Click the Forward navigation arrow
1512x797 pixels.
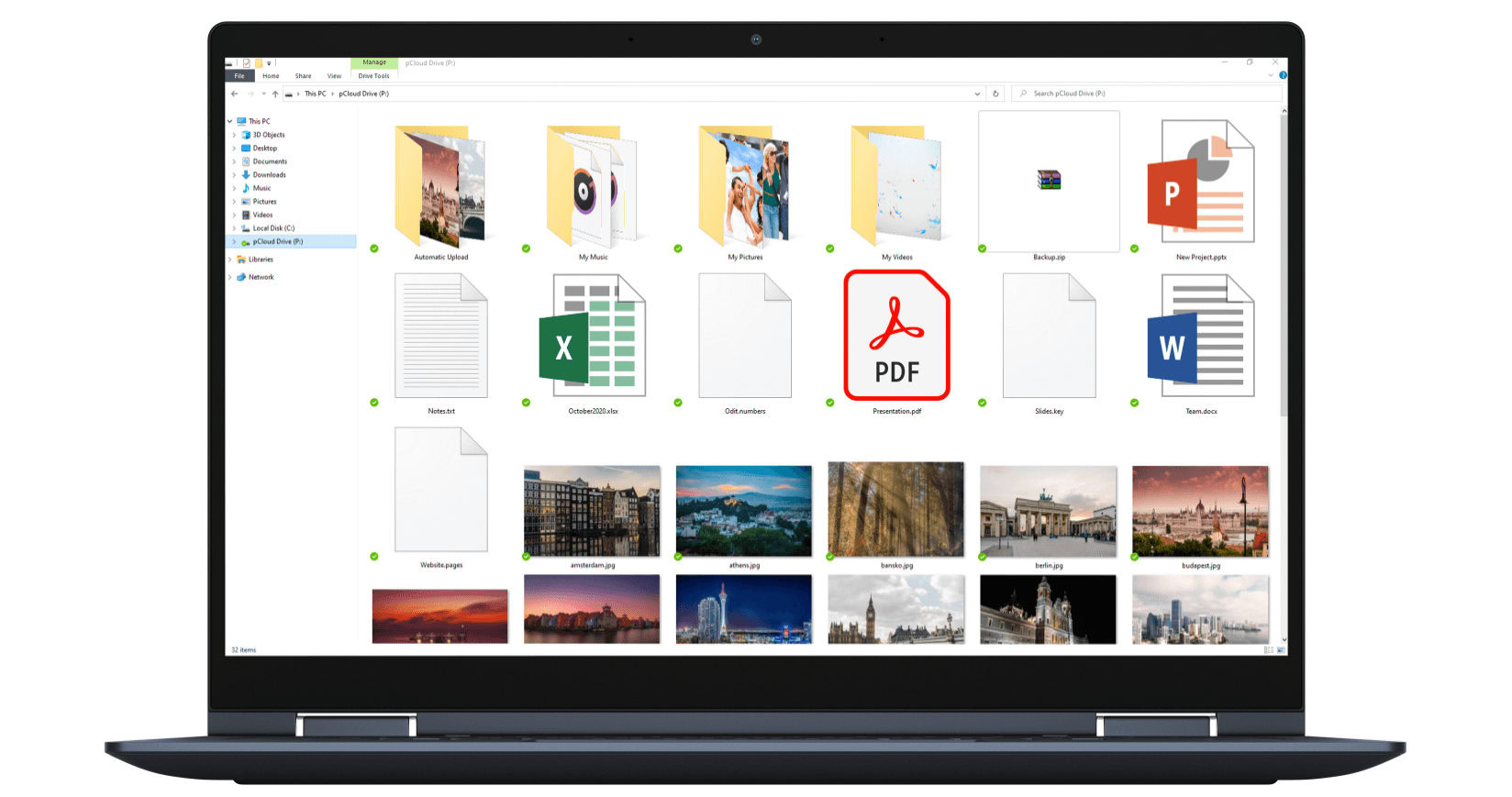coord(250,94)
